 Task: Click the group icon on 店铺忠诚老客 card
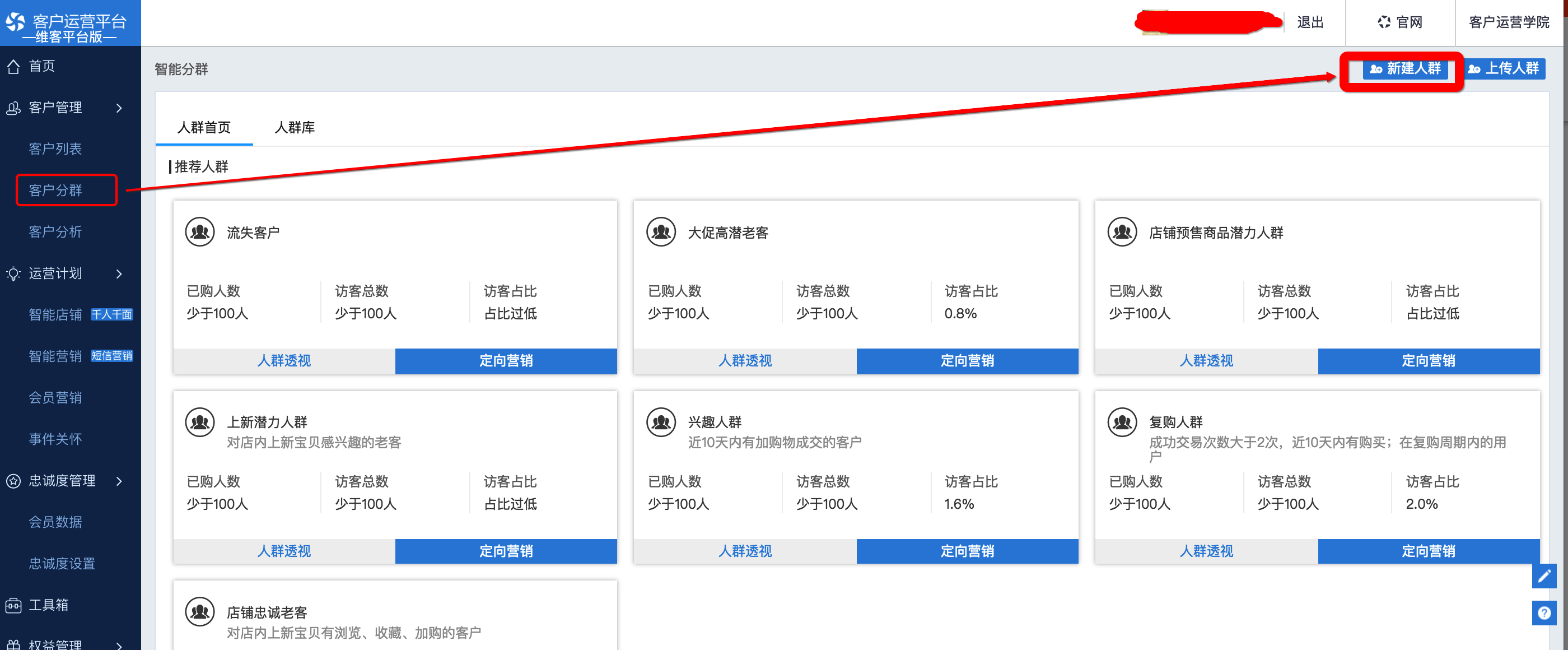point(200,612)
